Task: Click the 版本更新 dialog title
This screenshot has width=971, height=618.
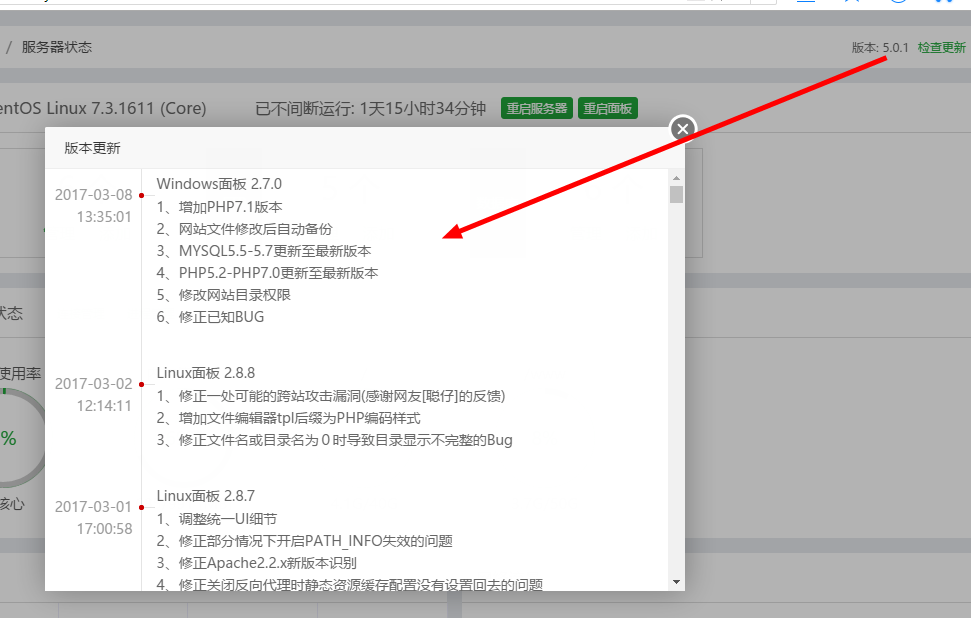Action: coord(92,148)
